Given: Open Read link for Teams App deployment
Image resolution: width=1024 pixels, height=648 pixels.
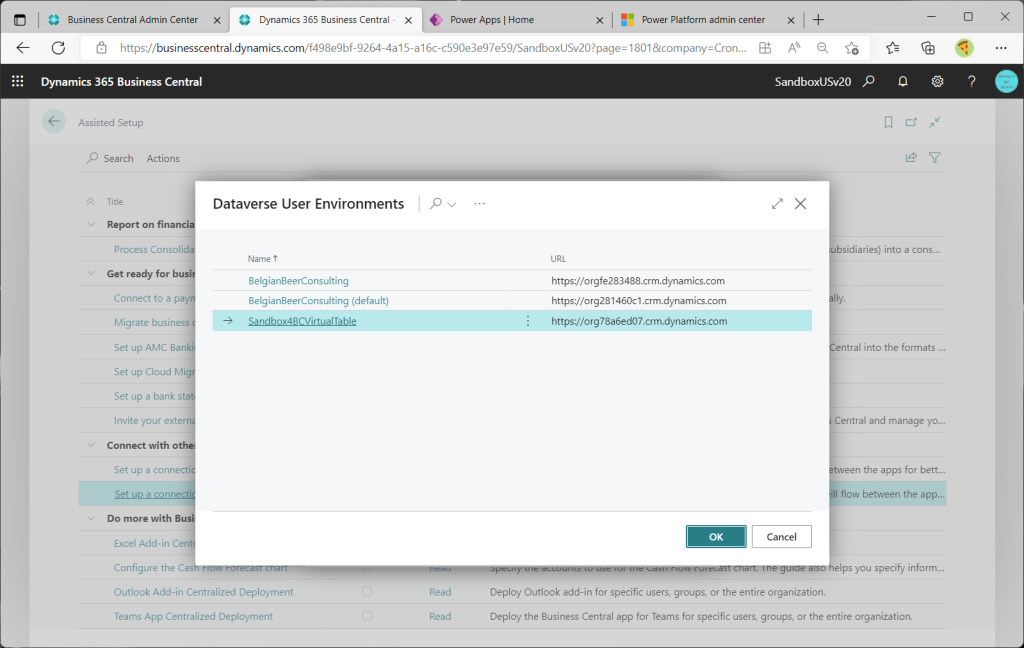Looking at the screenshot, I should (x=440, y=616).
